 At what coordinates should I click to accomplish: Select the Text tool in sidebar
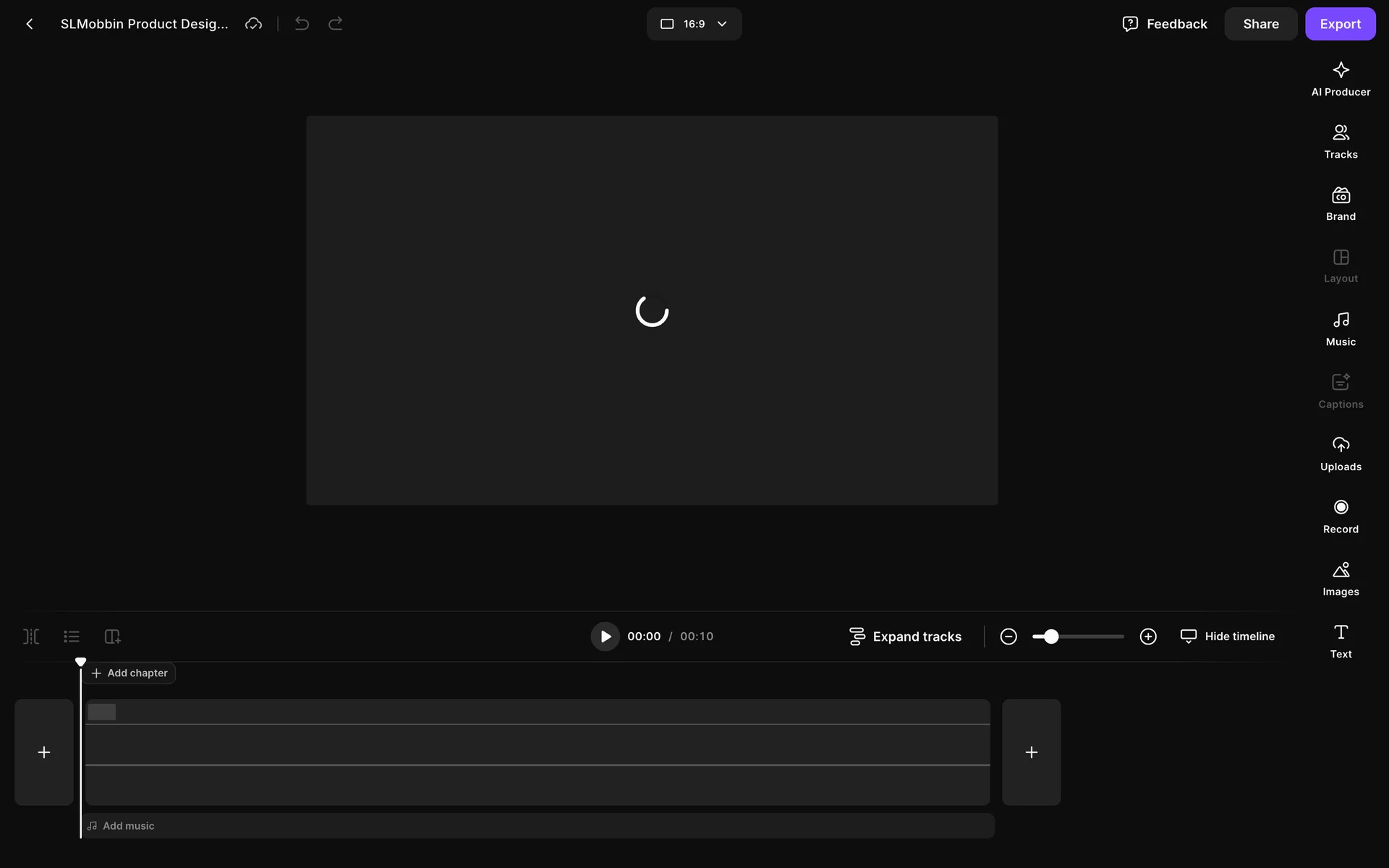[1340, 641]
